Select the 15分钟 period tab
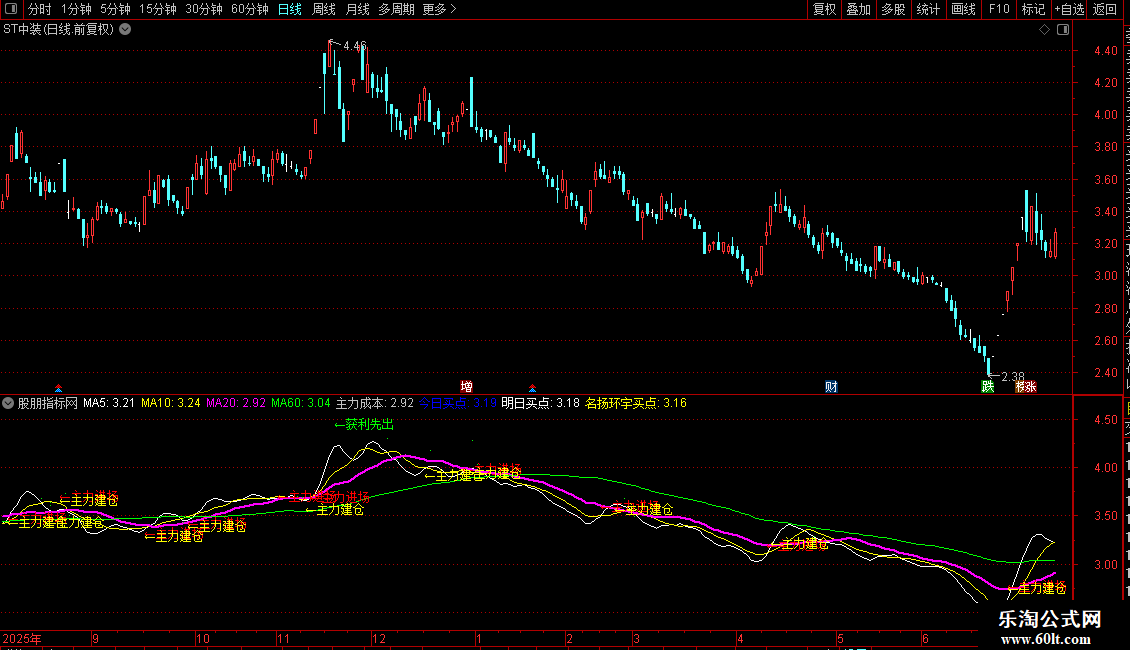 (x=157, y=9)
